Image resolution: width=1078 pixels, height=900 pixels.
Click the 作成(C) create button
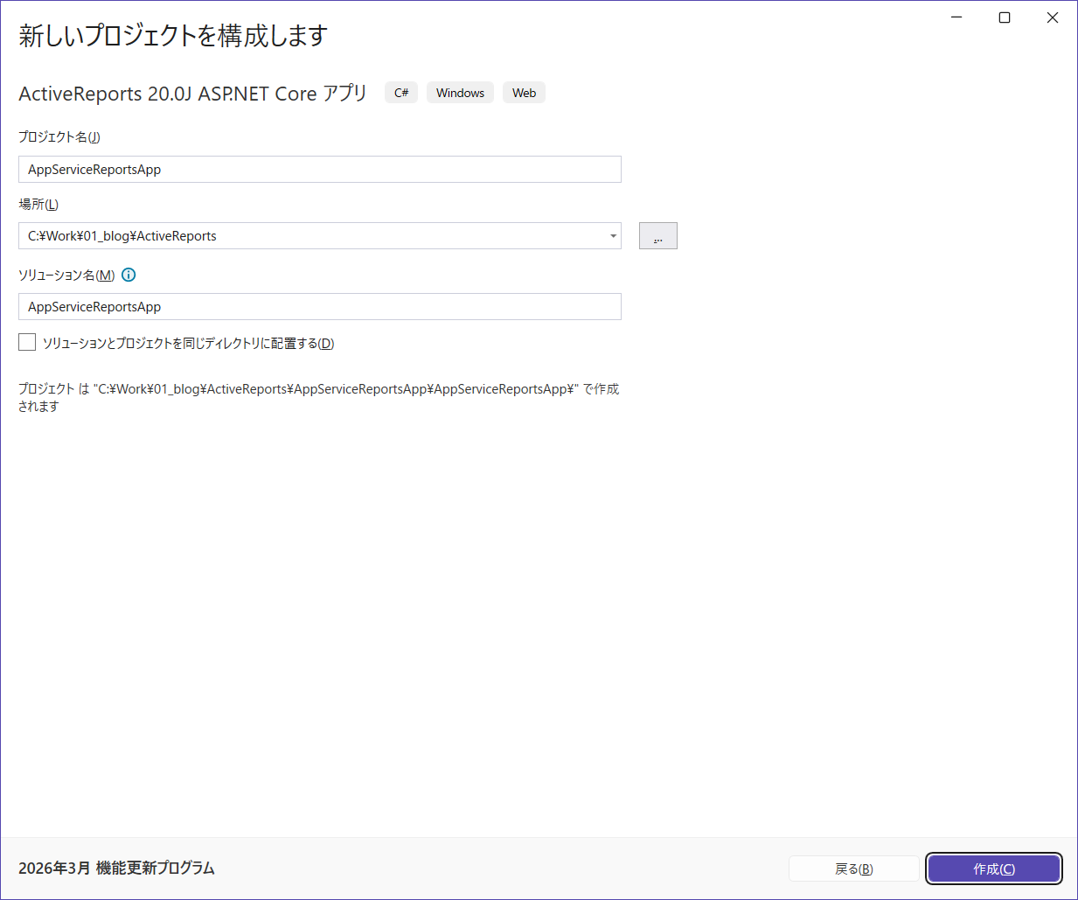993,868
